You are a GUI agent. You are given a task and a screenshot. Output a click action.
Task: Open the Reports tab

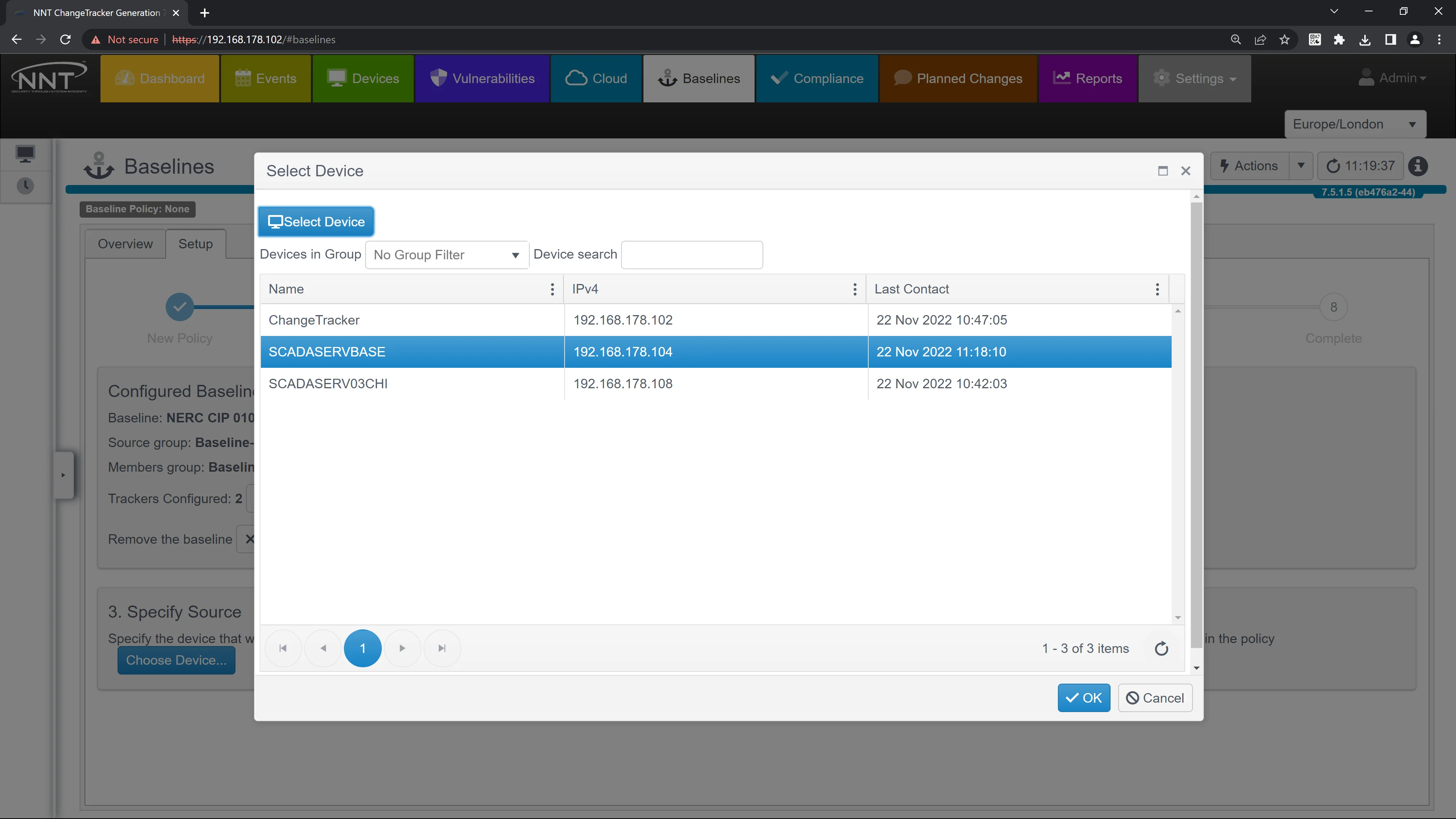pyautogui.click(x=1087, y=78)
